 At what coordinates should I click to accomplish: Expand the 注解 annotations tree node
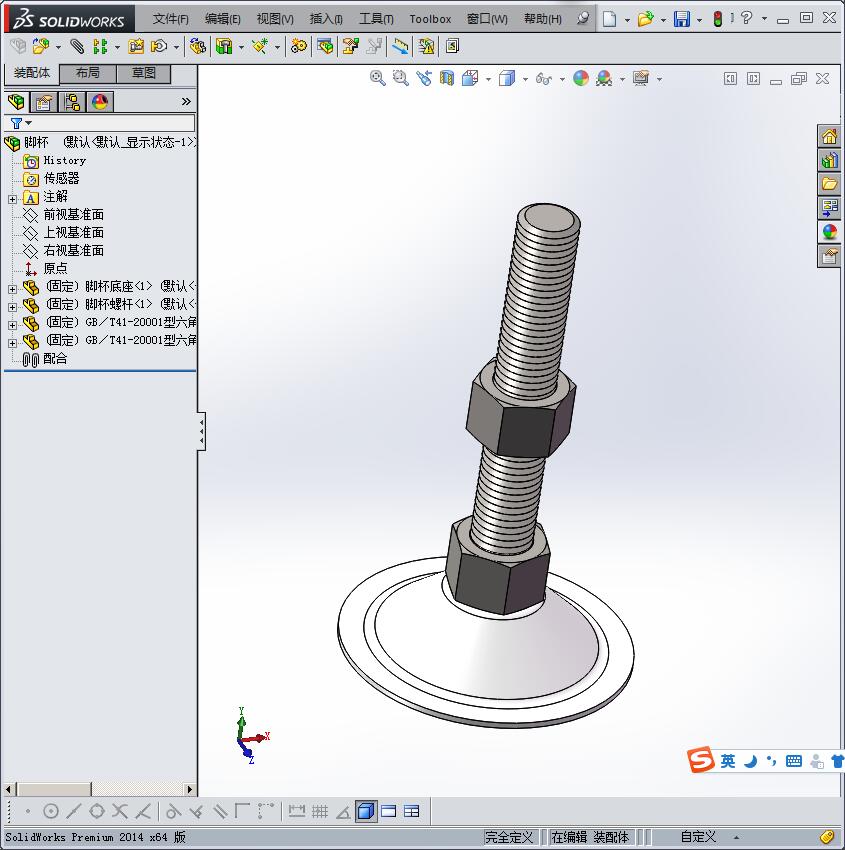pyautogui.click(x=12, y=199)
